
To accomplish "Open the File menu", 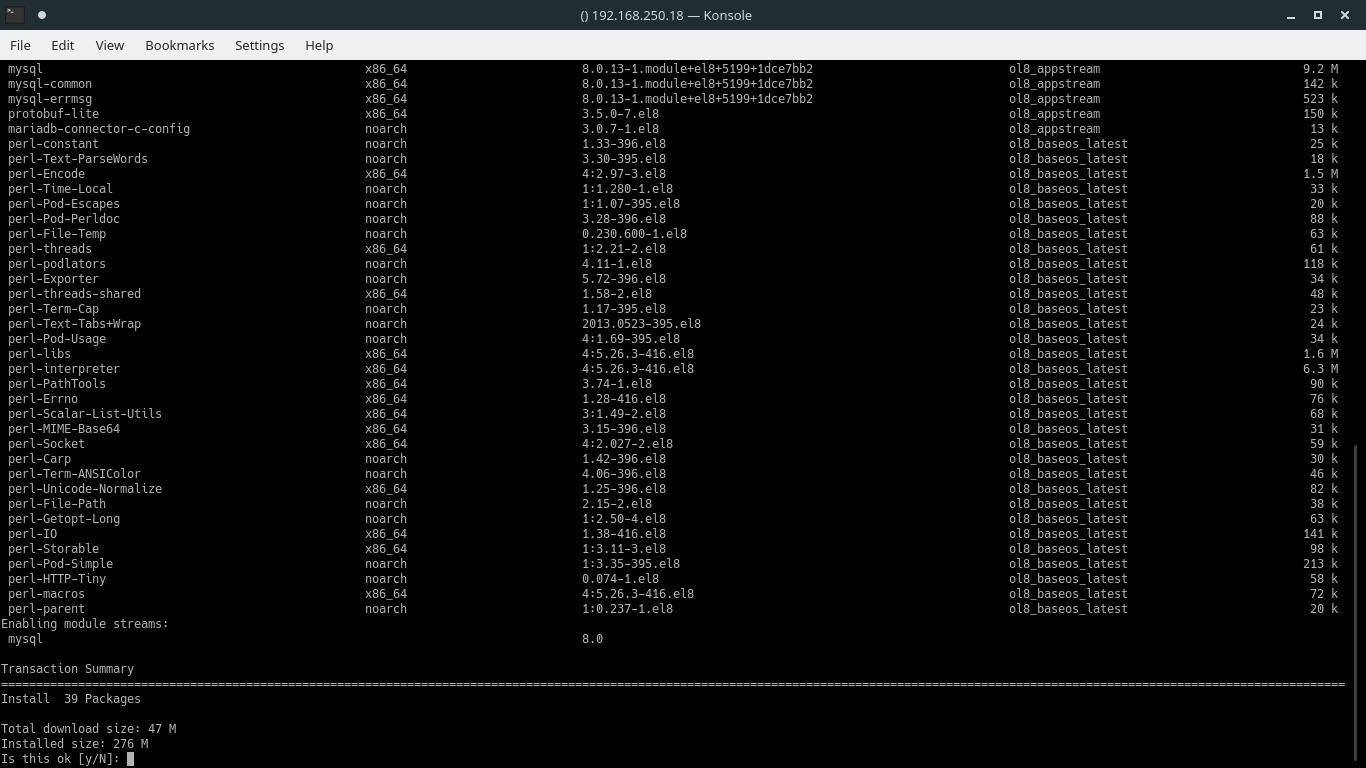I will (20, 45).
